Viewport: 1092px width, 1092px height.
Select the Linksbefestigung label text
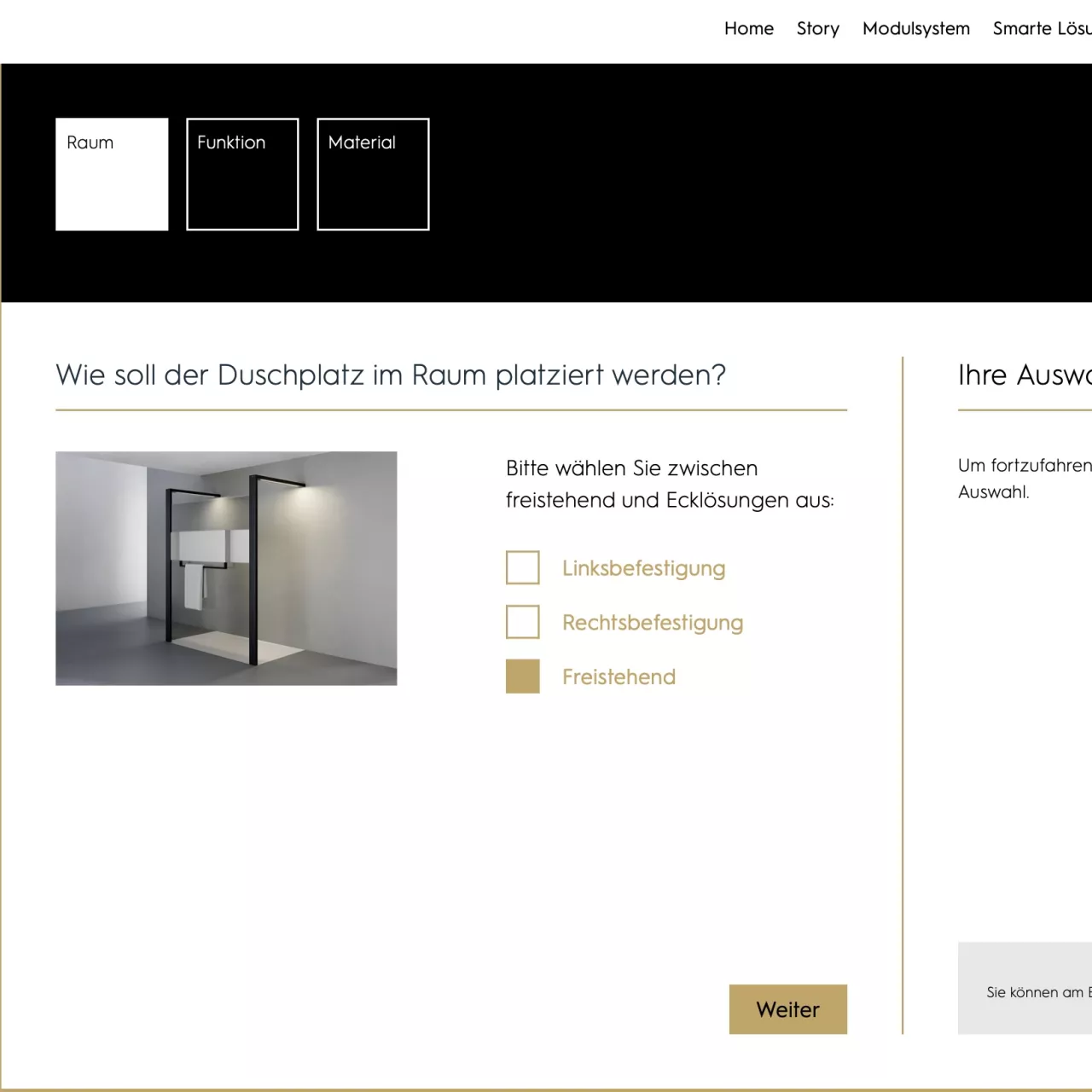(643, 568)
